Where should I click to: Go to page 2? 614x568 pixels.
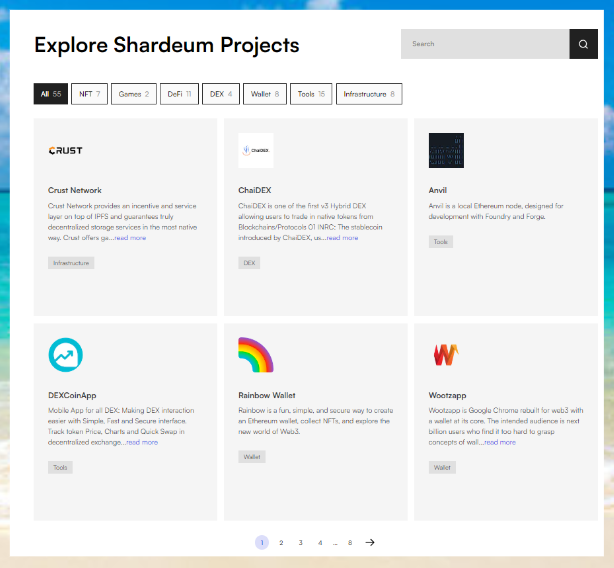(x=281, y=543)
